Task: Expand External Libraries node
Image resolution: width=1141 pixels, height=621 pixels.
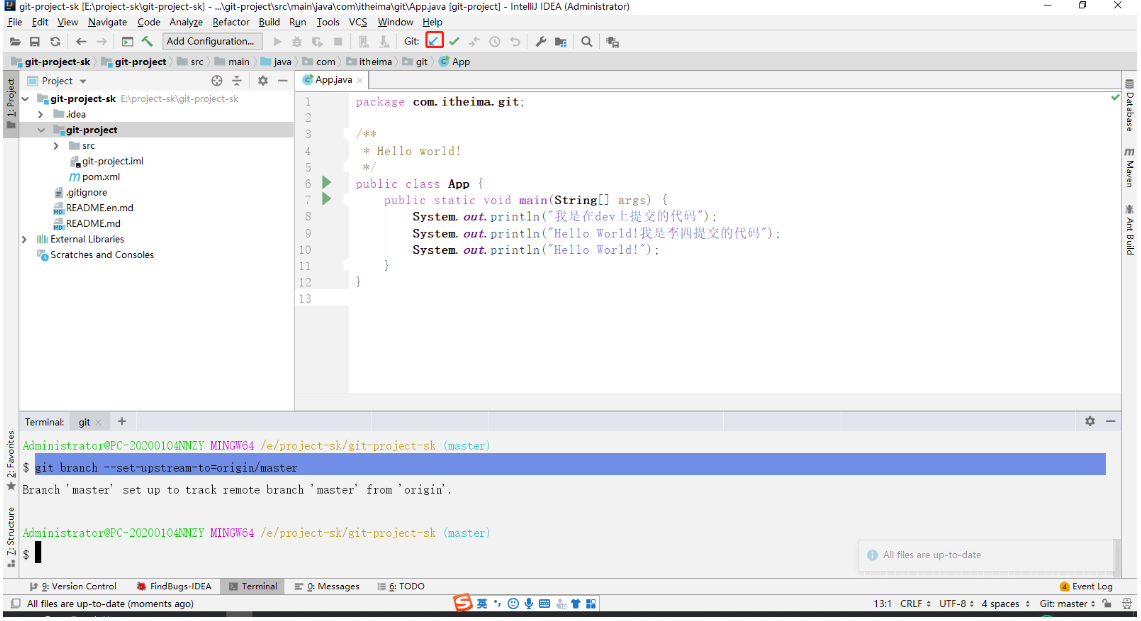Action: point(25,240)
